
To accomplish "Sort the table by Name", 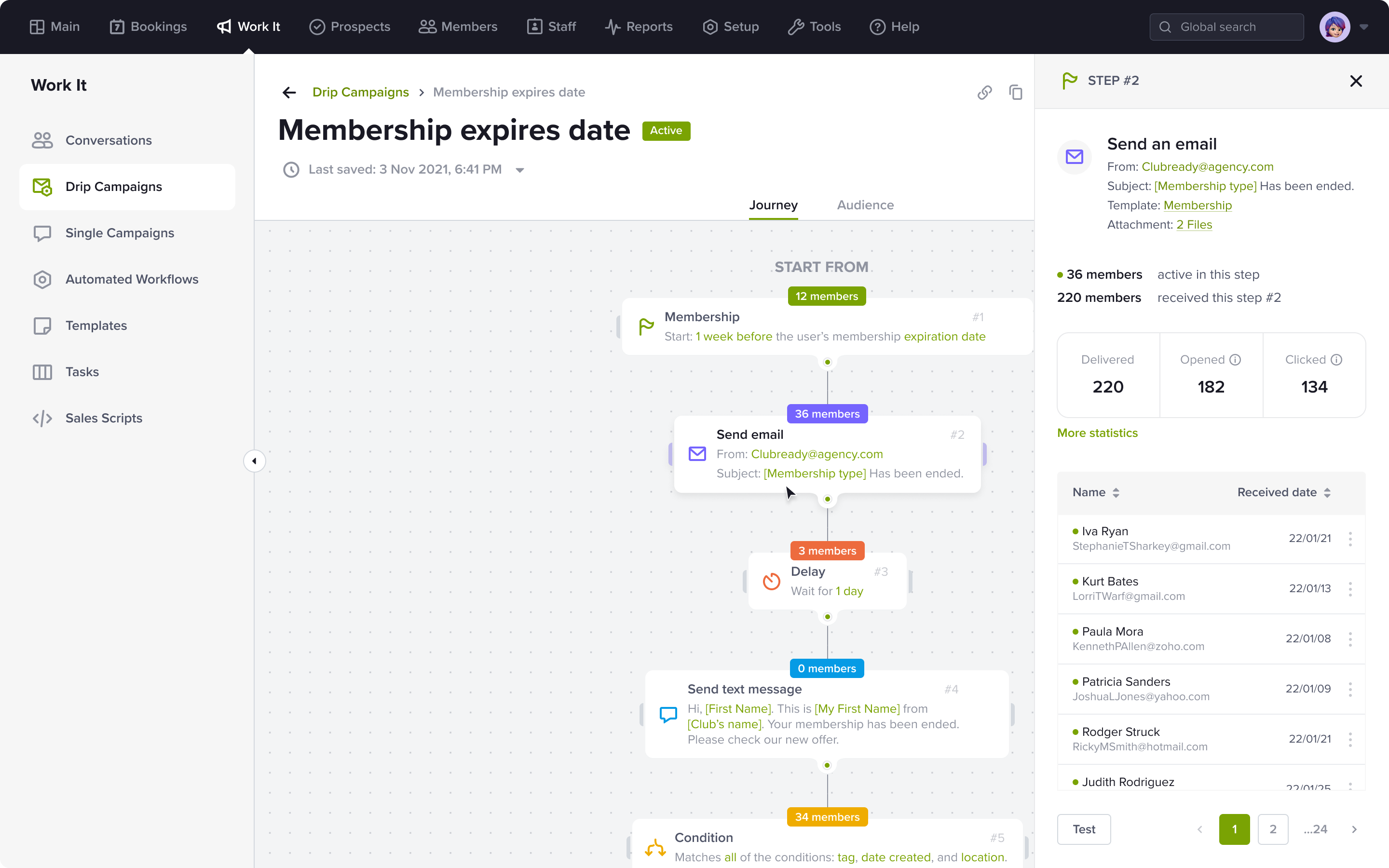I will click(1116, 492).
